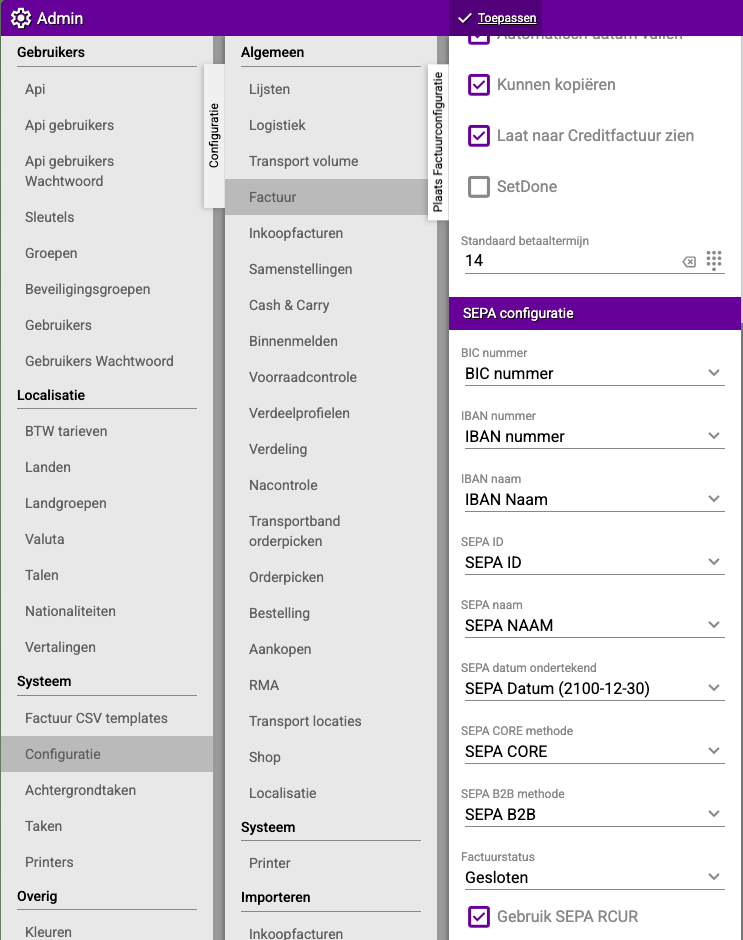
Task: Toggle the Kunnen kopiëren checkbox
Action: point(479,85)
